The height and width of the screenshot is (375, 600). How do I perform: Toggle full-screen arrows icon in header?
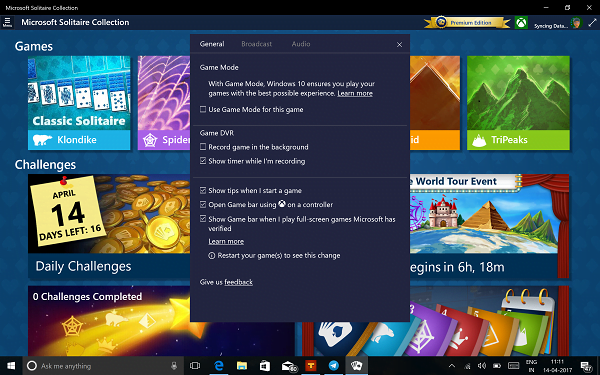tap(592, 22)
